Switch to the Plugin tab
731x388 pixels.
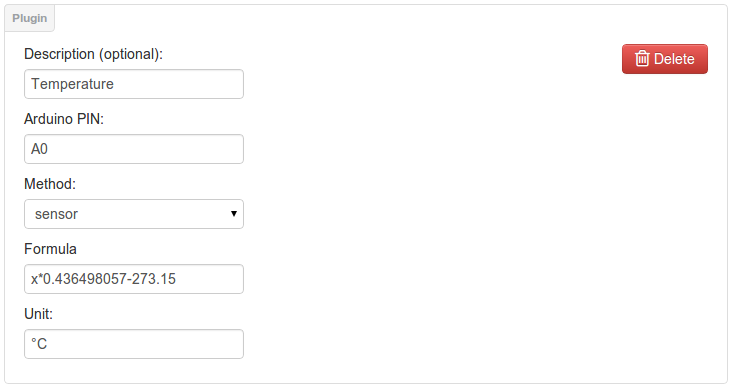pyautogui.click(x=29, y=18)
